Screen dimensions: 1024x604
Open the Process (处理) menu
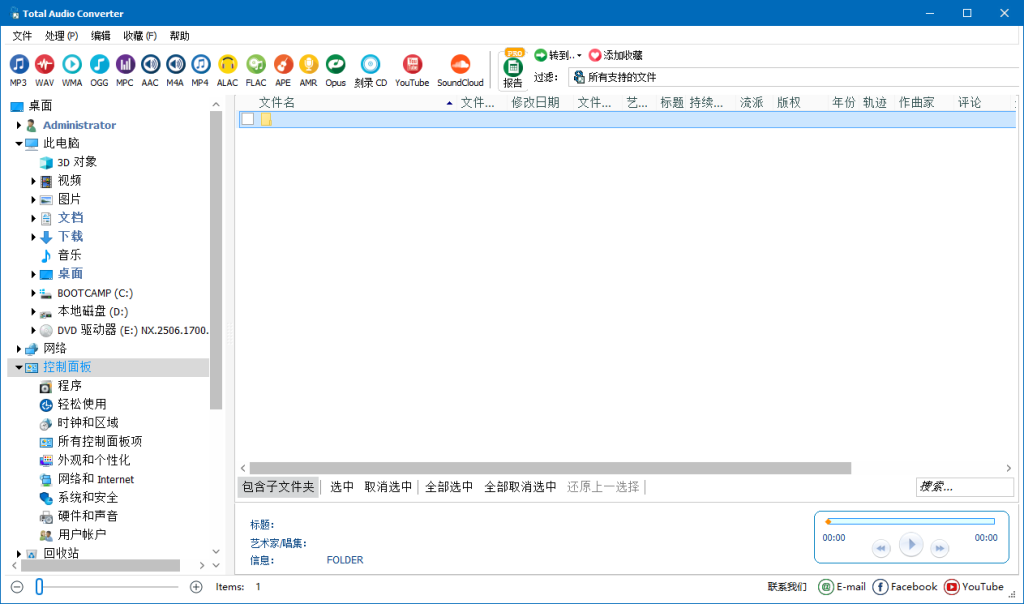point(61,36)
